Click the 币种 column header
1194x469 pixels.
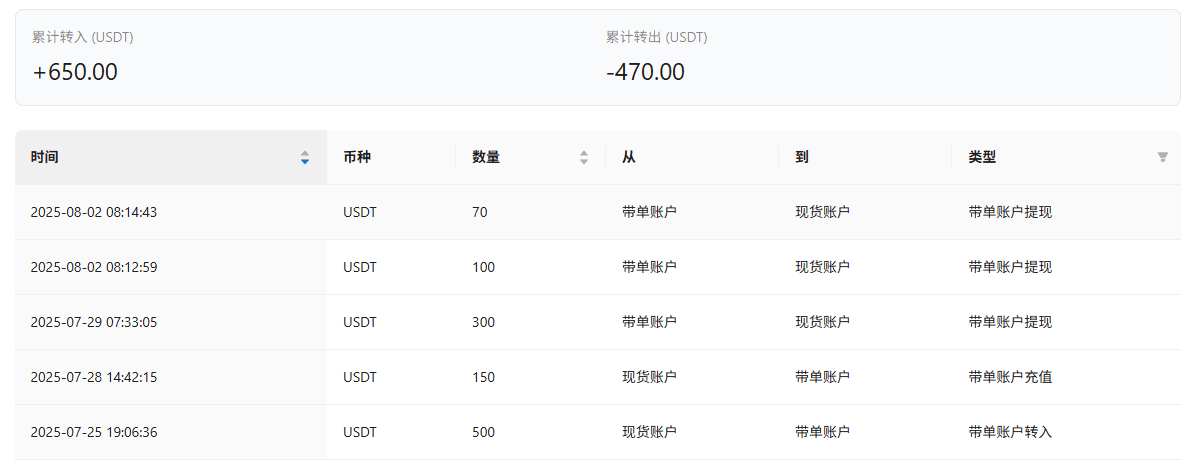[x=391, y=158]
